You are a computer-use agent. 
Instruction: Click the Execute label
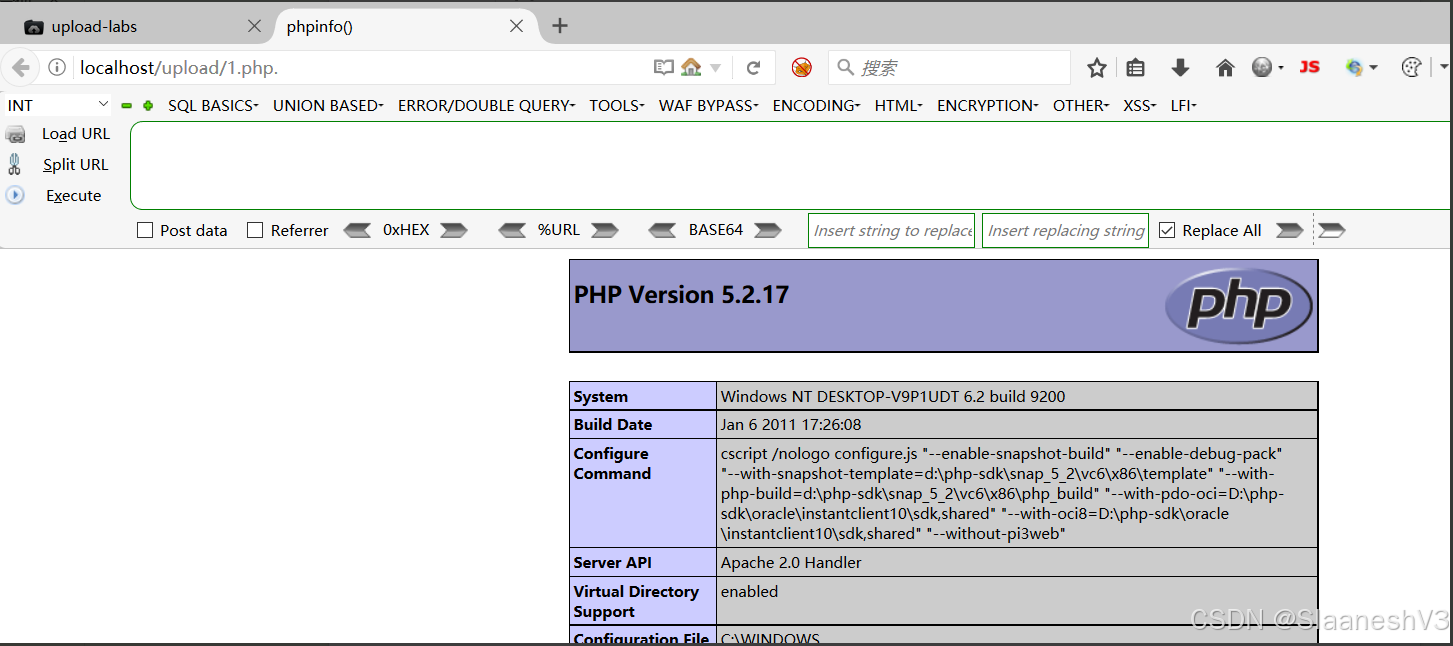(74, 196)
